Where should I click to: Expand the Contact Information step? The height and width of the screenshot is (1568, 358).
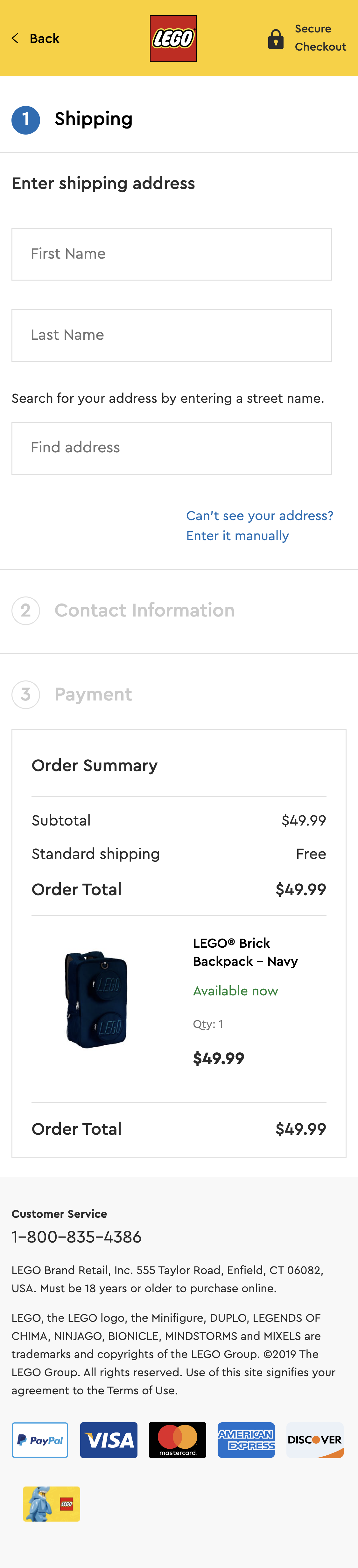[x=144, y=610]
